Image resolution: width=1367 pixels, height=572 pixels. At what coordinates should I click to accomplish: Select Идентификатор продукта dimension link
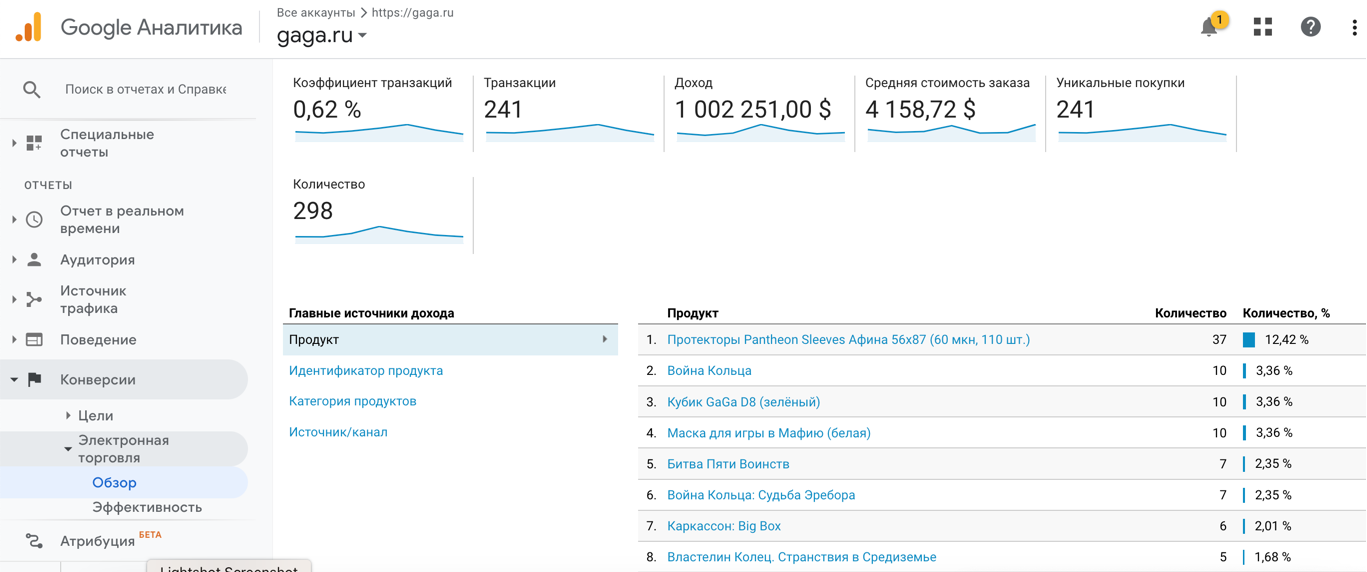(x=366, y=371)
